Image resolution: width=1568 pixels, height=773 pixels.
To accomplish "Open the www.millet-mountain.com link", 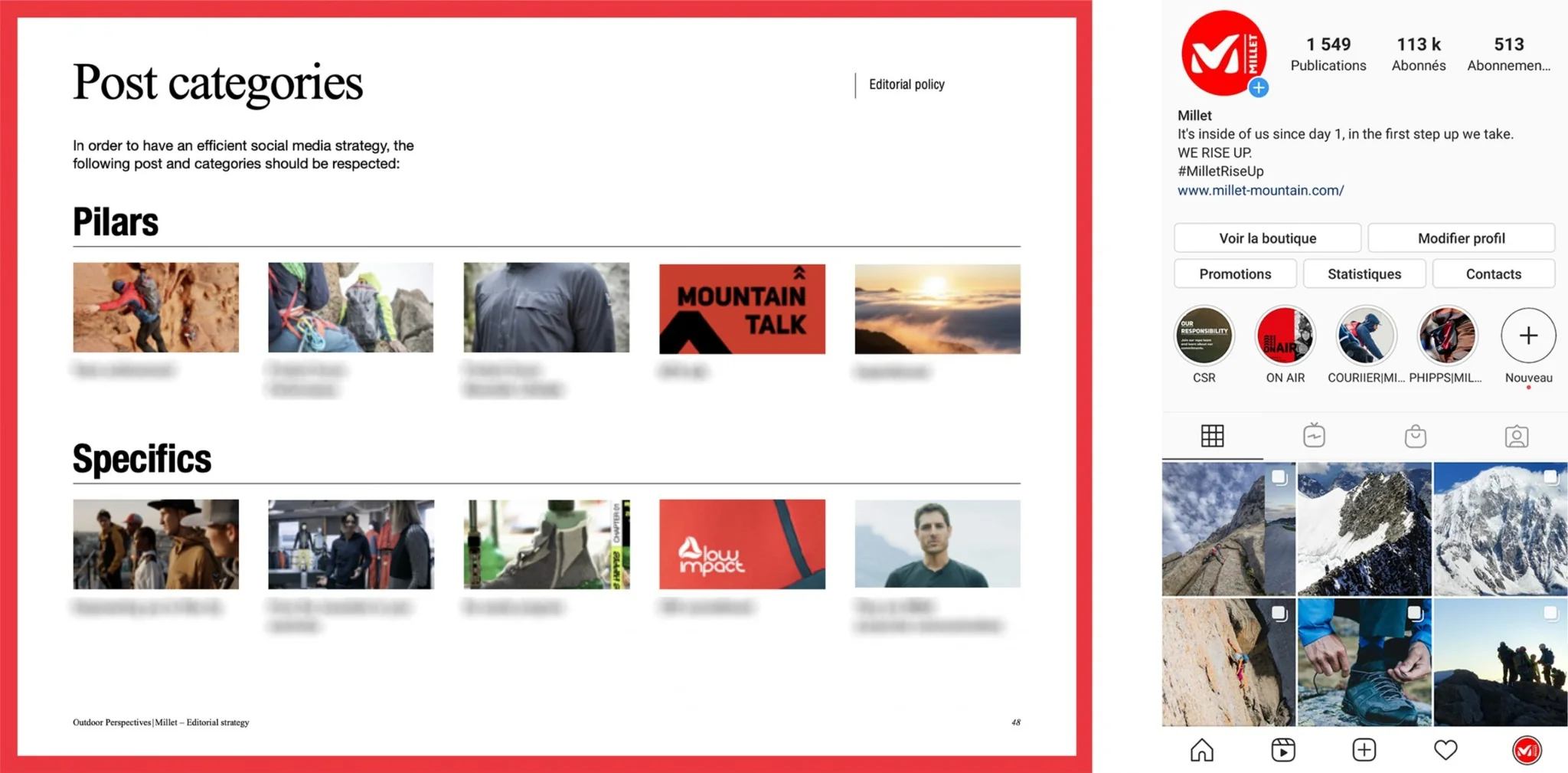I will point(1260,190).
